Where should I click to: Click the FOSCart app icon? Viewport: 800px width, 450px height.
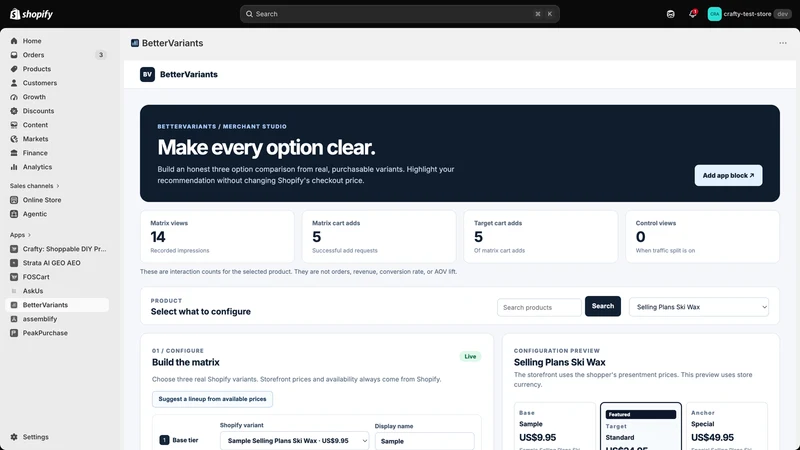pos(14,277)
